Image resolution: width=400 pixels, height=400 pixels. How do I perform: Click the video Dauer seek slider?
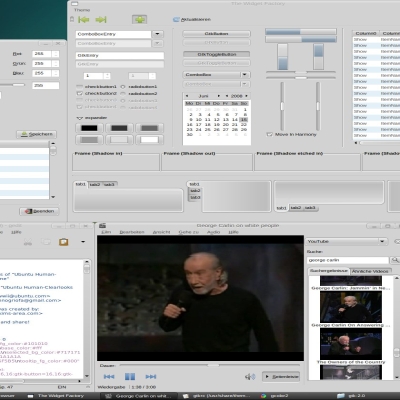[210, 365]
